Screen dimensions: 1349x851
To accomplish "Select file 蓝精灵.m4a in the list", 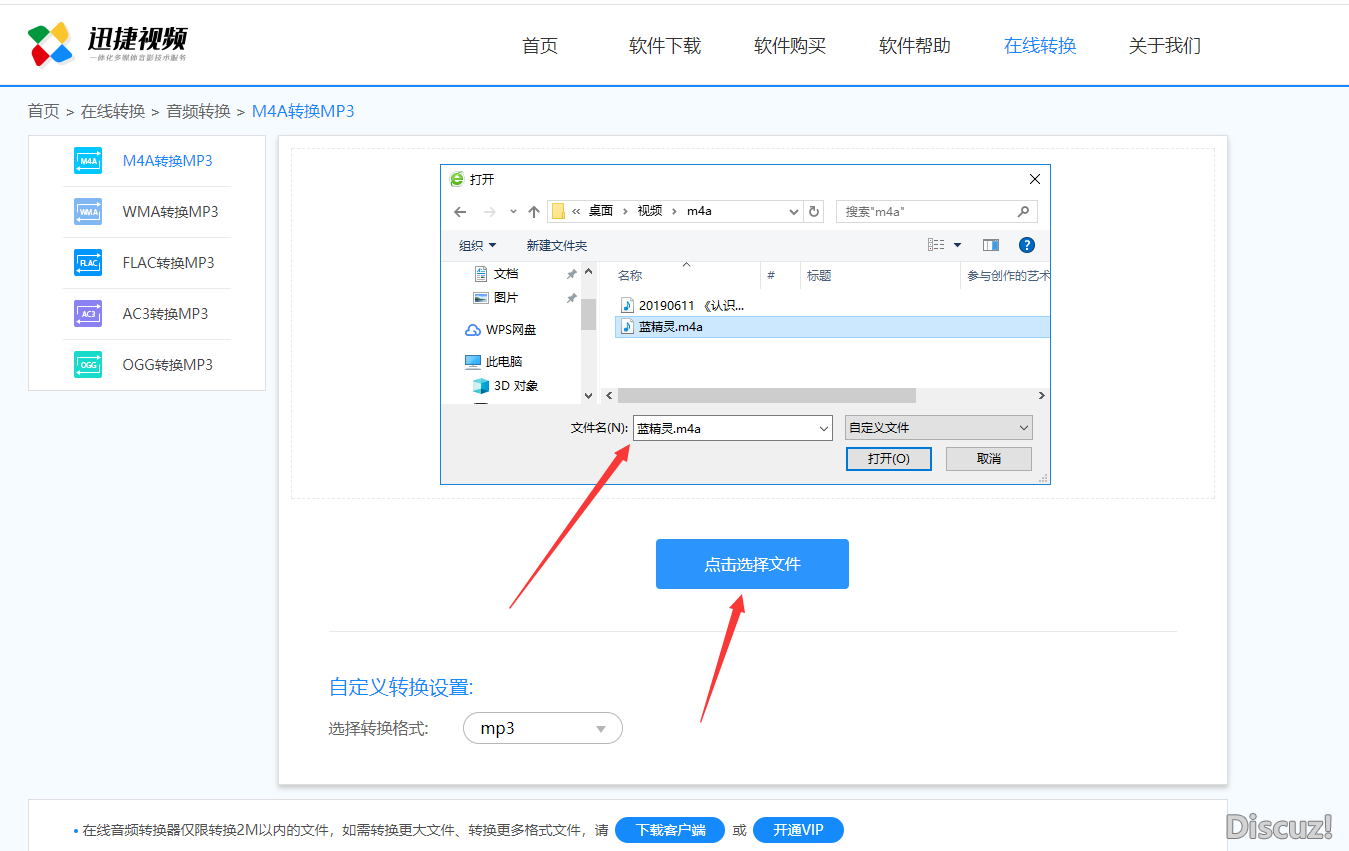I will point(832,327).
